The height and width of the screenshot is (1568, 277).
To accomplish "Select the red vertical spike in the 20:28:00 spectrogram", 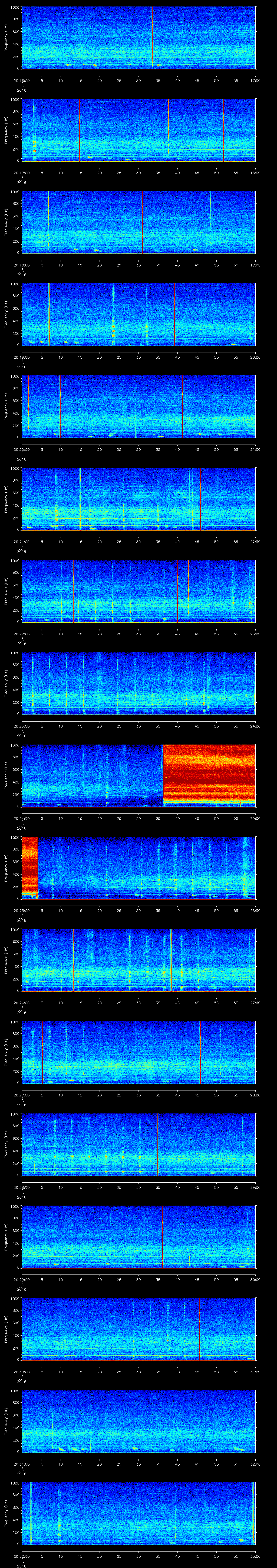I will [158, 1144].
